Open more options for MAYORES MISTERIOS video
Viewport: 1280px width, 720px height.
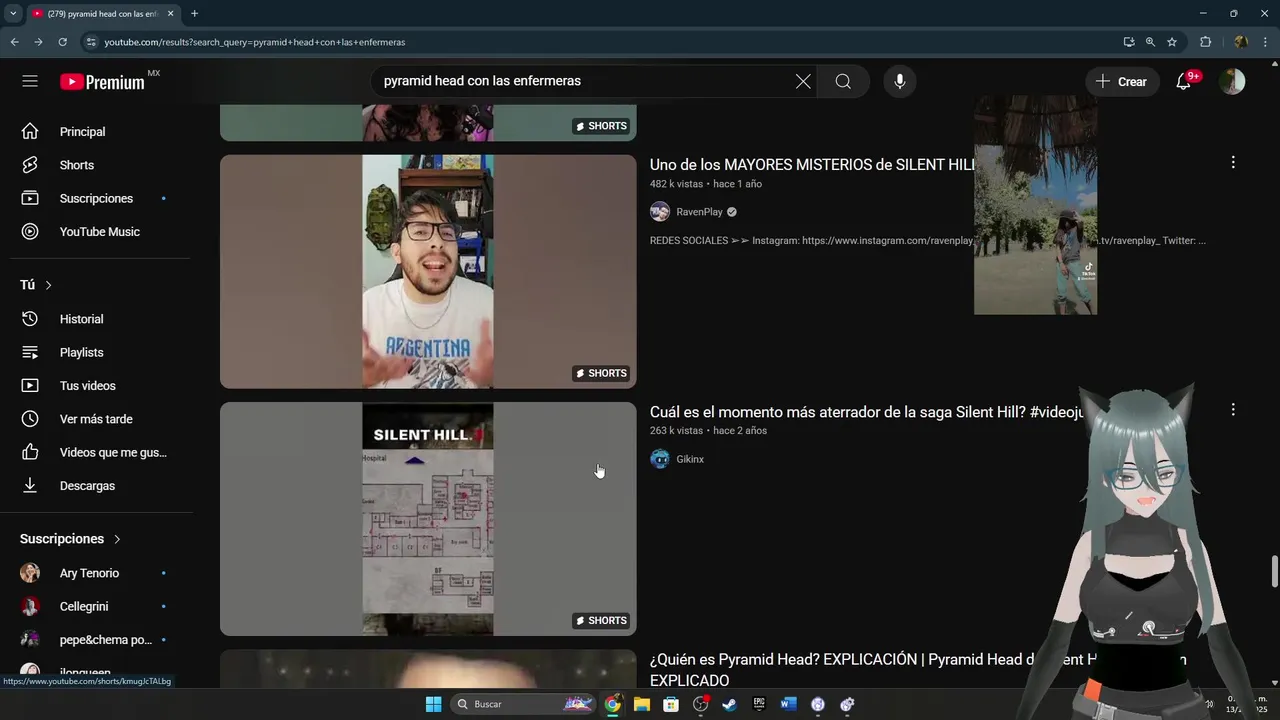click(x=1233, y=162)
